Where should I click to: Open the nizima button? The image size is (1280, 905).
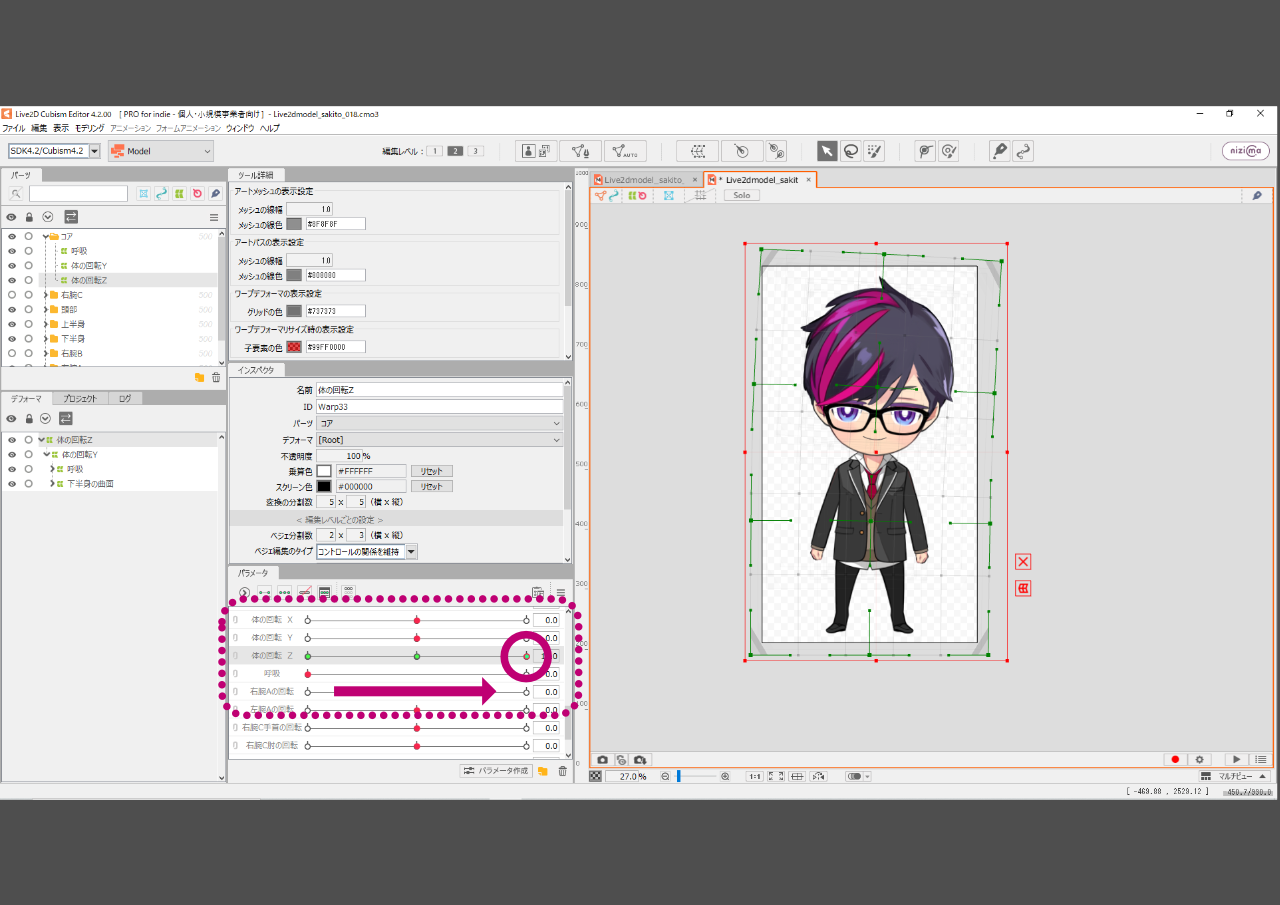[x=1246, y=151]
